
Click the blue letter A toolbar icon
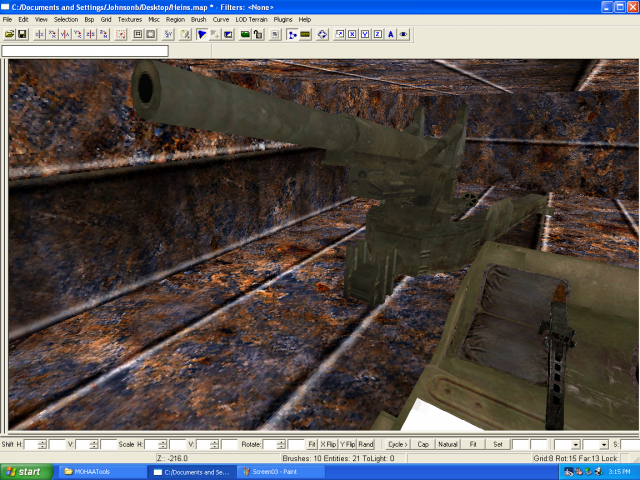pos(391,34)
